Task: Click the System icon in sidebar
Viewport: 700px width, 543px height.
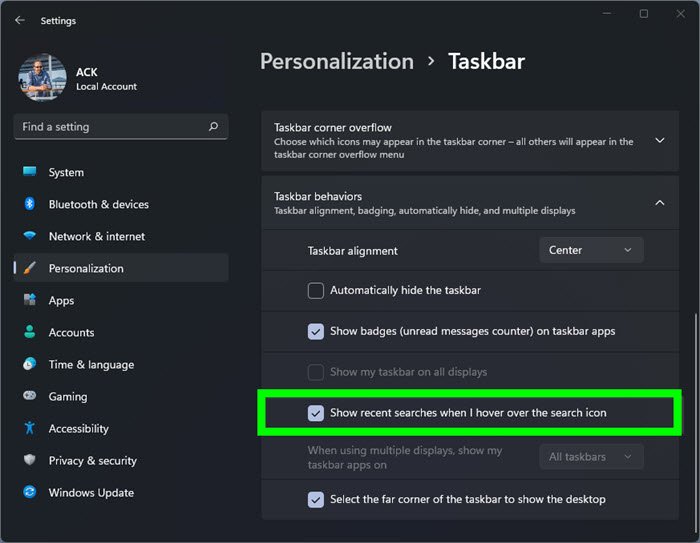Action: point(30,172)
